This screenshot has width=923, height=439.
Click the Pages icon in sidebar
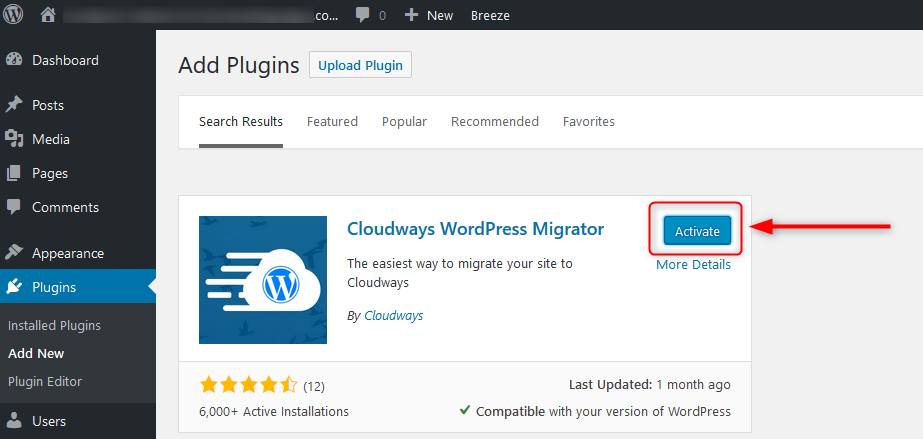coord(14,174)
